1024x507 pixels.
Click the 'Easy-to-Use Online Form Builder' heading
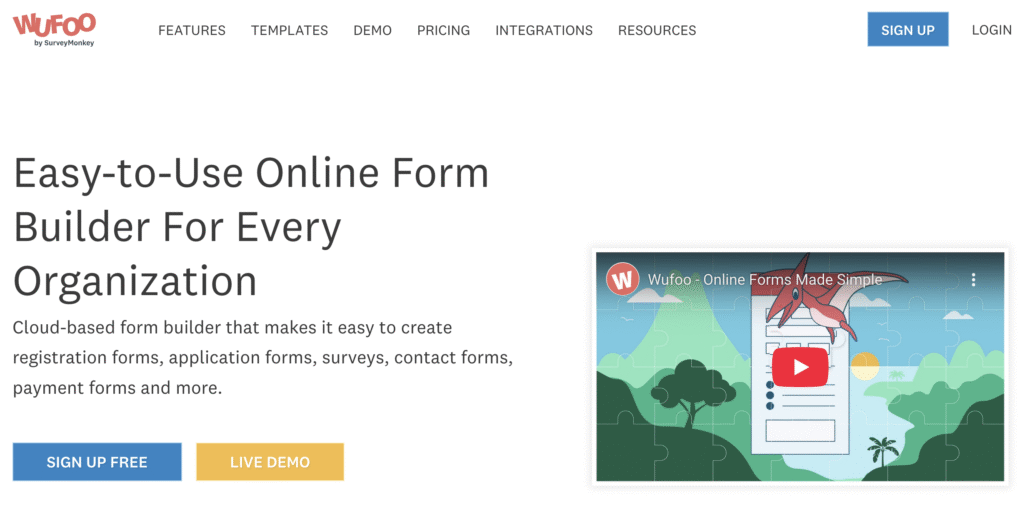[251, 227]
